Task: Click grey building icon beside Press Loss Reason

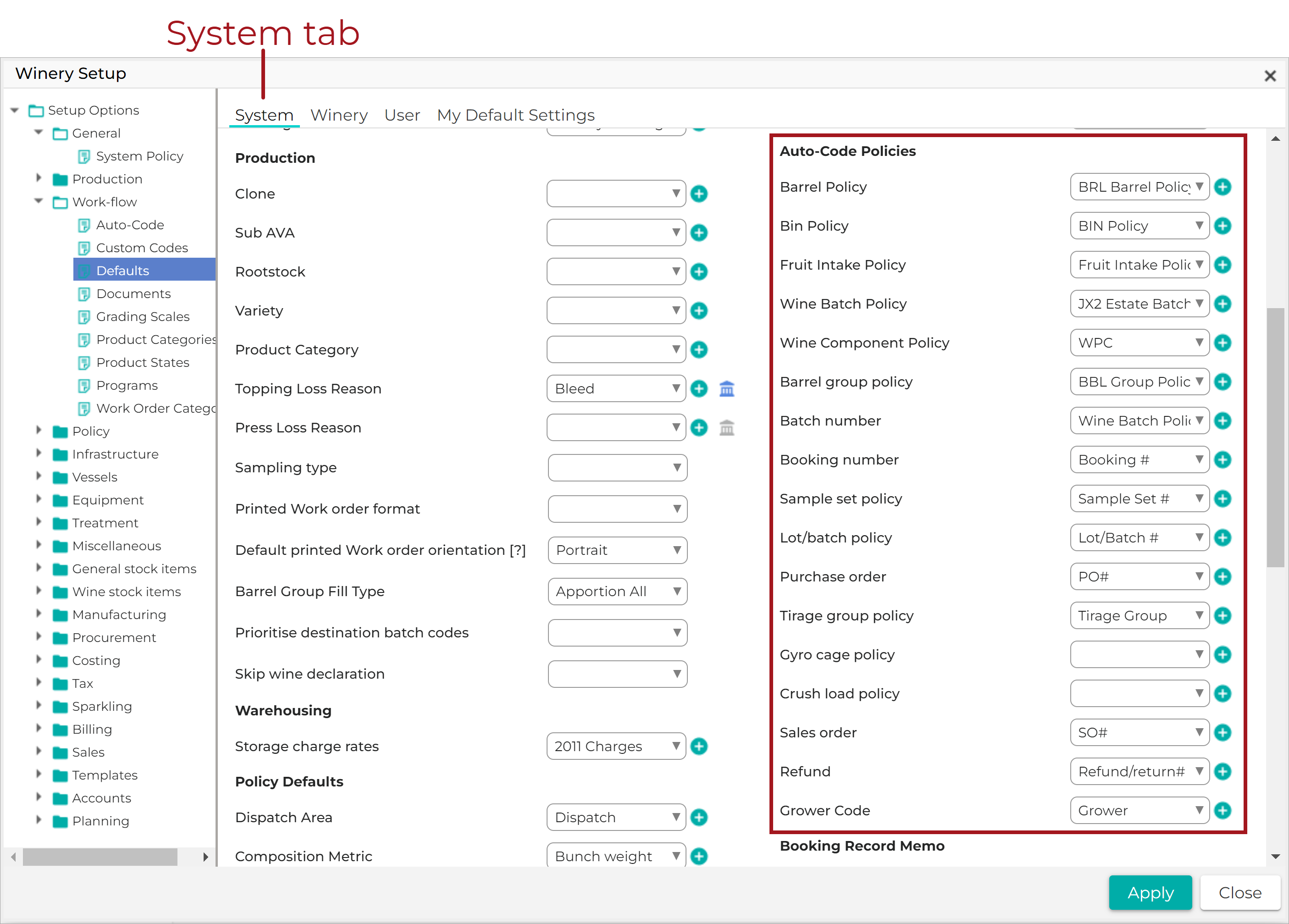Action: [x=726, y=427]
